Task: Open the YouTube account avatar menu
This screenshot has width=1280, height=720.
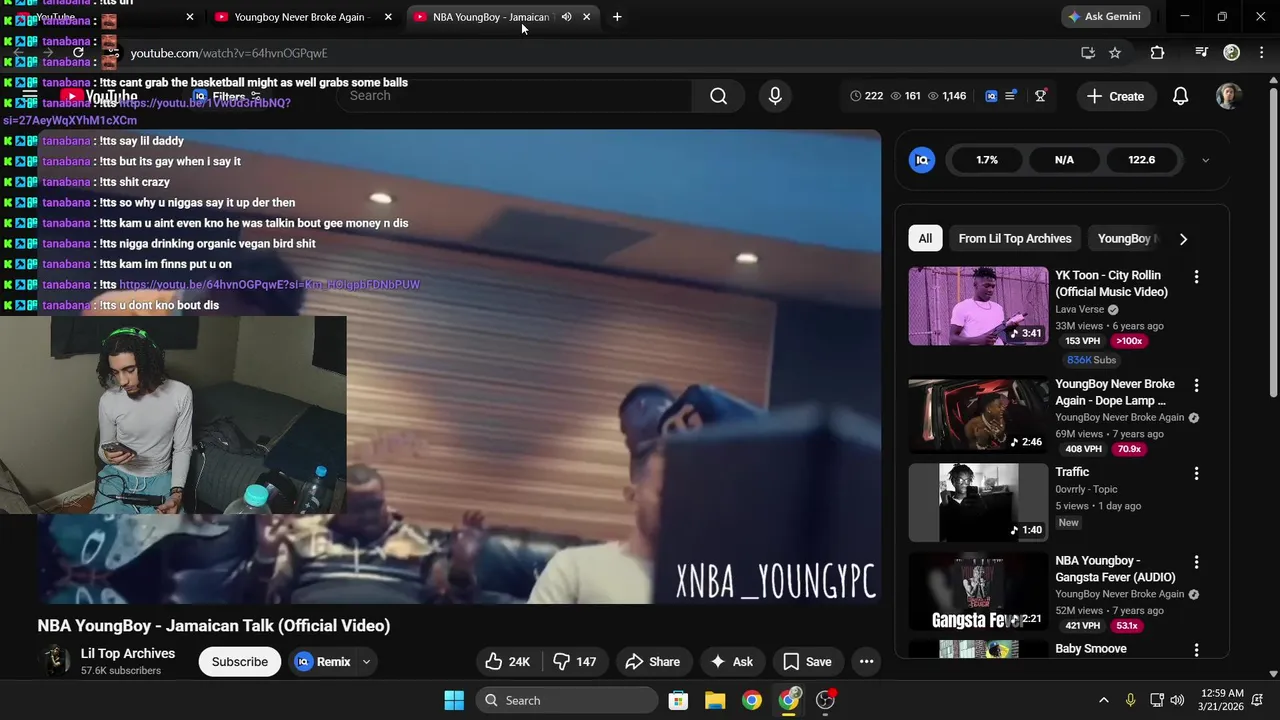Action: [1229, 96]
